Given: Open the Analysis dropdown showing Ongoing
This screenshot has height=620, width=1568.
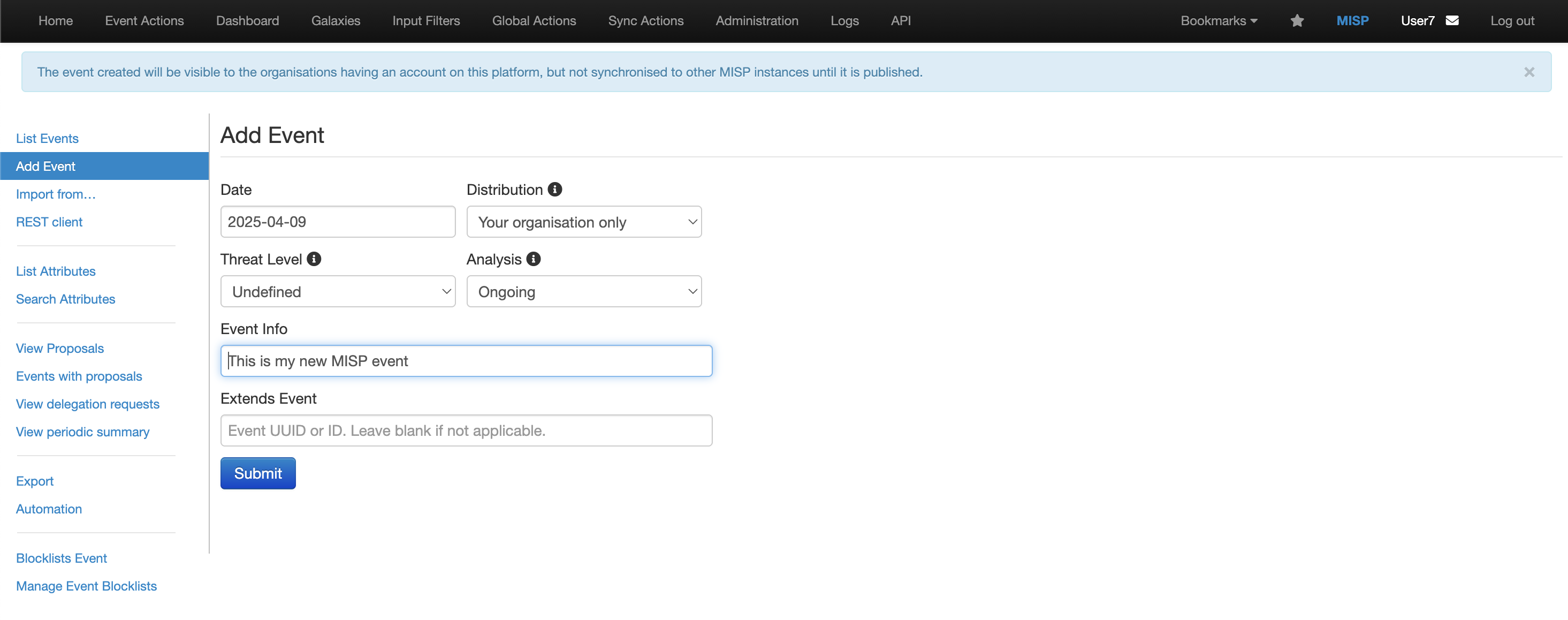Looking at the screenshot, I should tap(583, 292).
